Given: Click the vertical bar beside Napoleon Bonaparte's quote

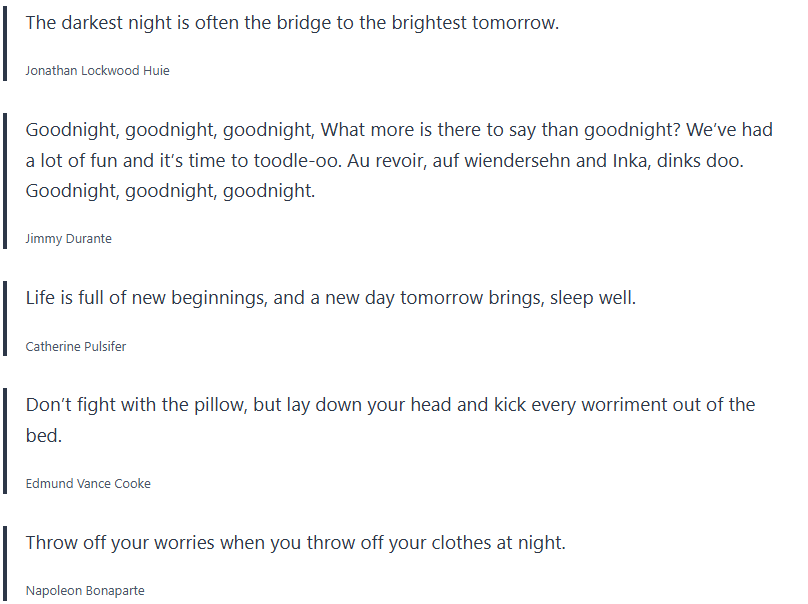Looking at the screenshot, I should click(x=5, y=562).
